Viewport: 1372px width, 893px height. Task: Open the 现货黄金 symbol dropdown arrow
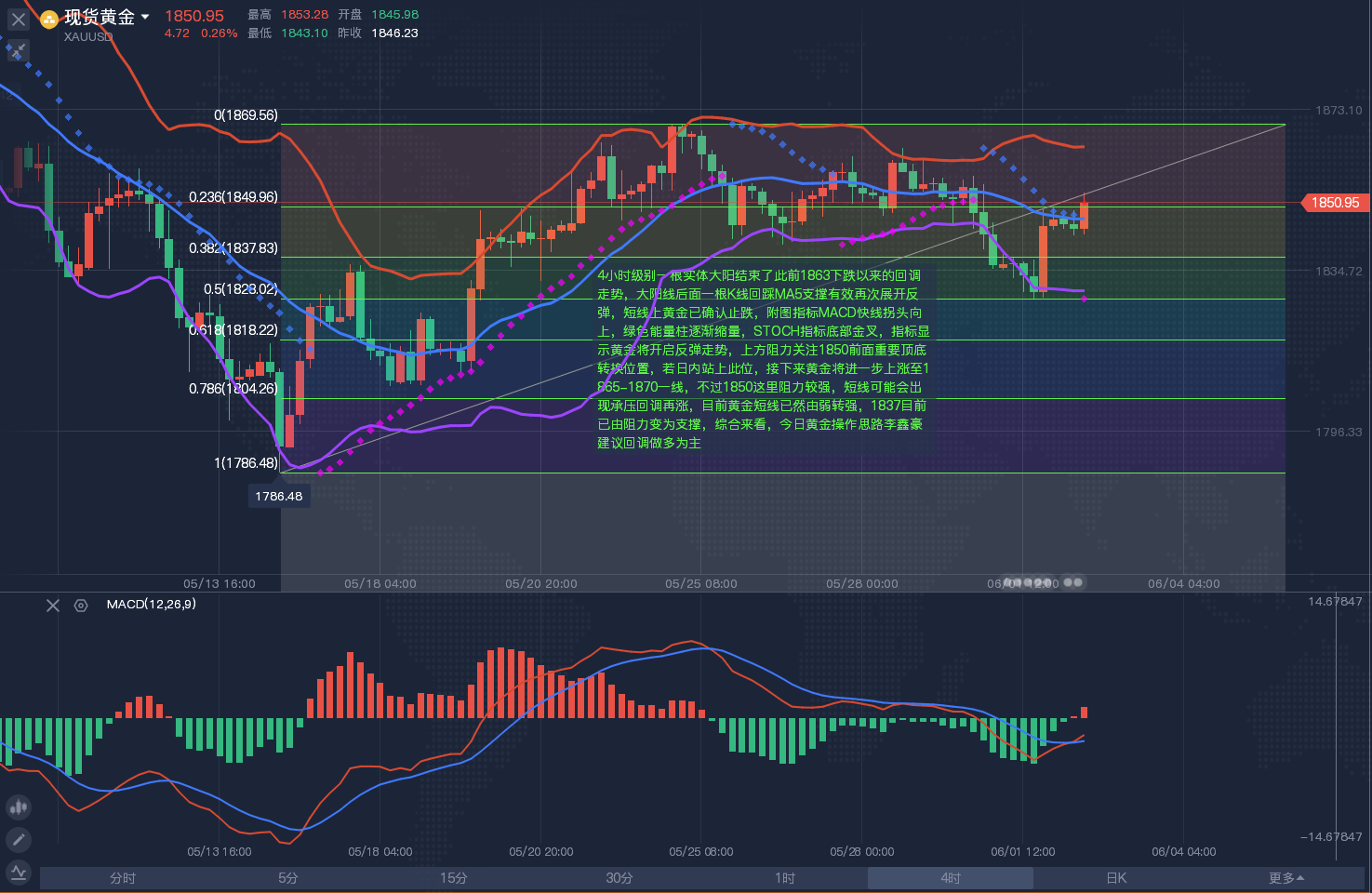145,17
